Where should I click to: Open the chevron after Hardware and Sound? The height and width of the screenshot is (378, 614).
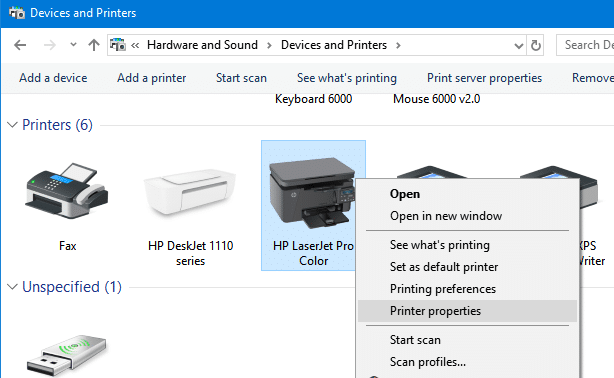tap(269, 45)
